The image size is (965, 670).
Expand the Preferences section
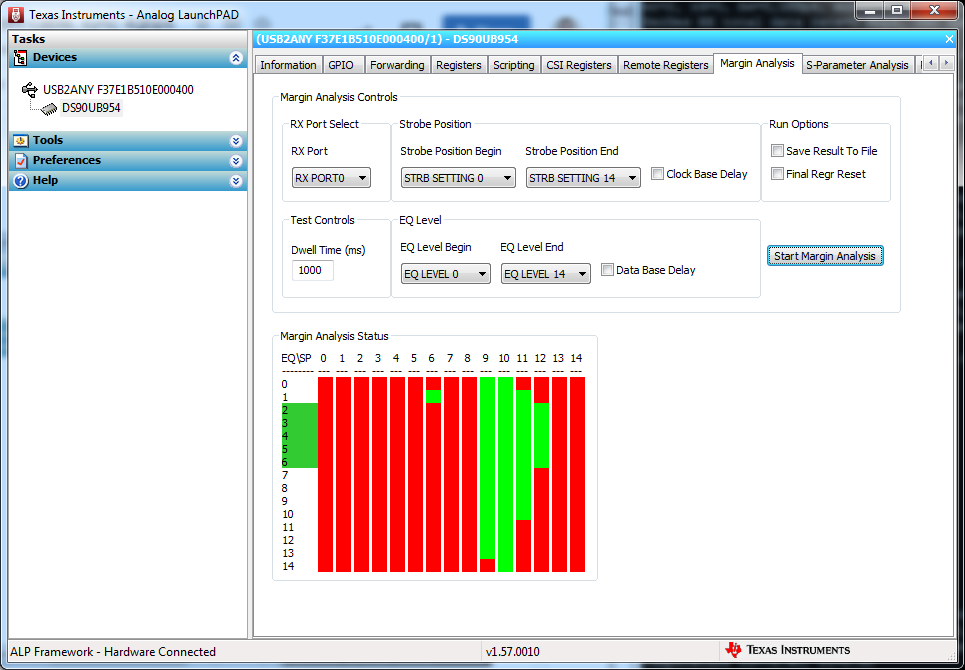236,161
